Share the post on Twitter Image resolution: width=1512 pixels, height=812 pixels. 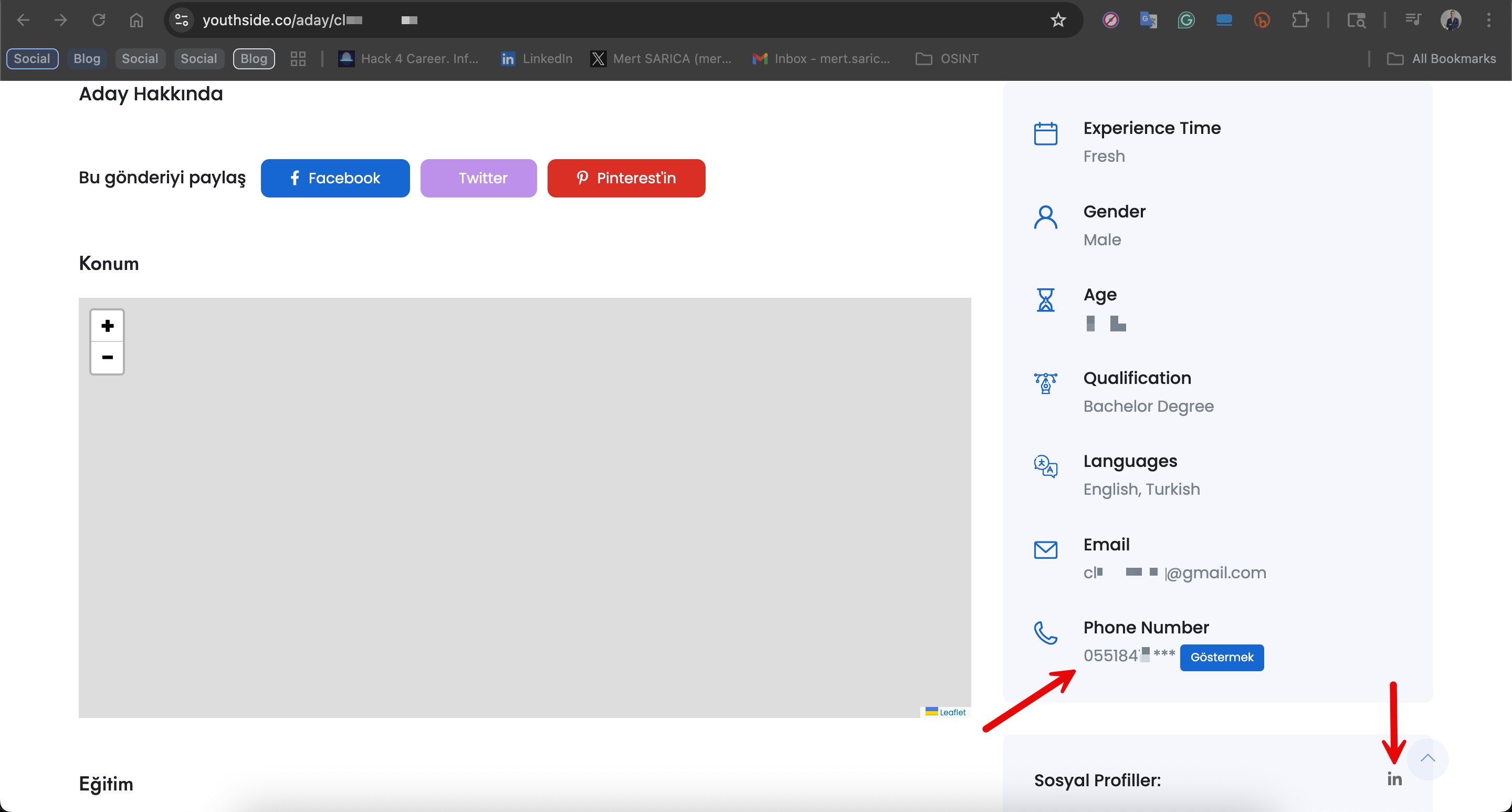478,178
